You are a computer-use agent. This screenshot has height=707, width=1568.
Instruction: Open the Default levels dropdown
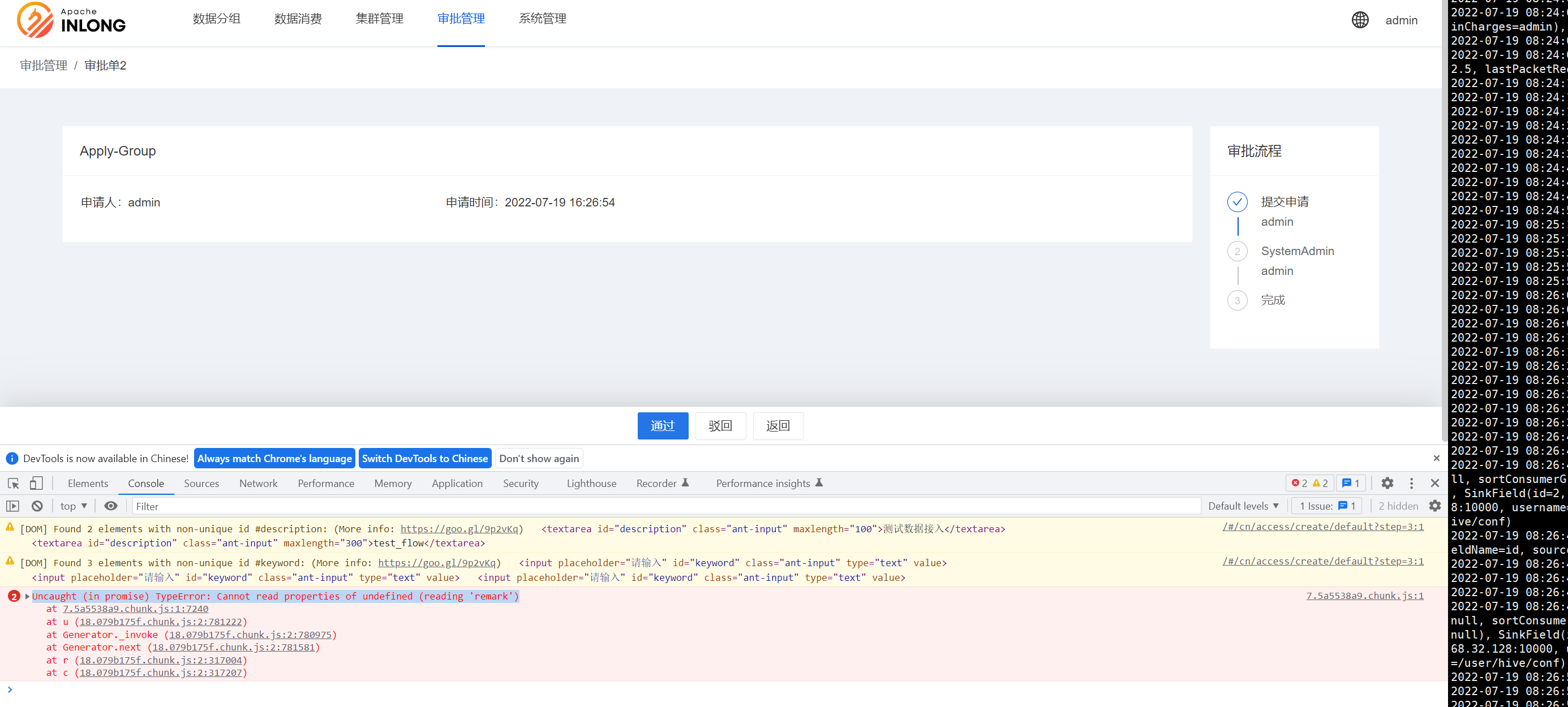1243,506
